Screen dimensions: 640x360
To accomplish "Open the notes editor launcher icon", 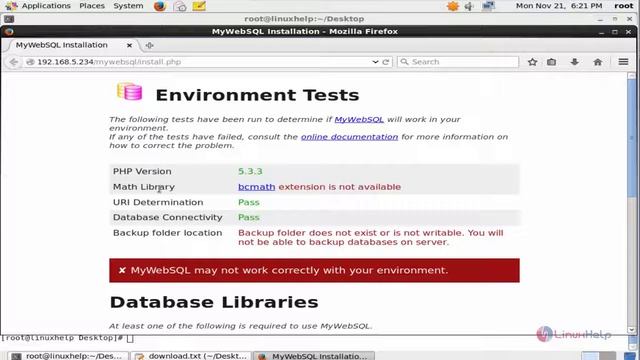I will pyautogui.click(x=199, y=6).
